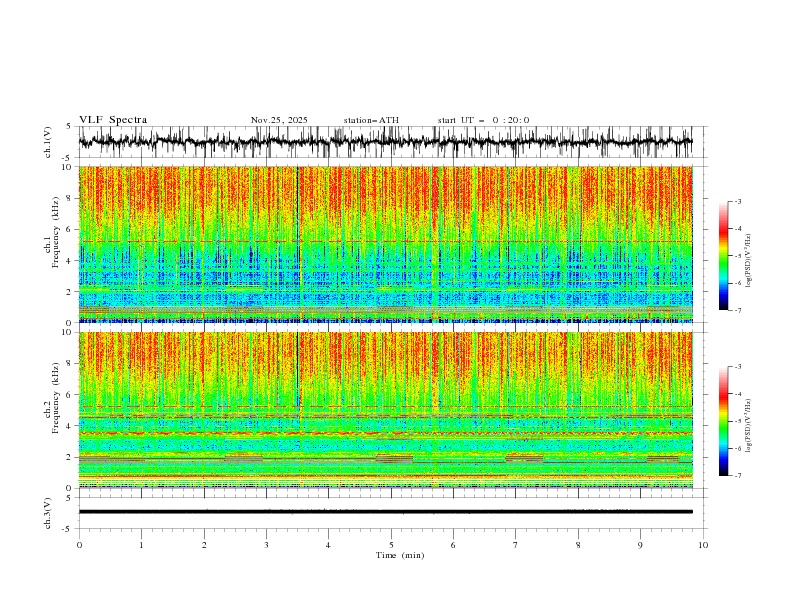Image resolution: width=792 pixels, height=612 pixels.
Task: Click inside the ch.1 spectrogram panel
Action: (385, 244)
